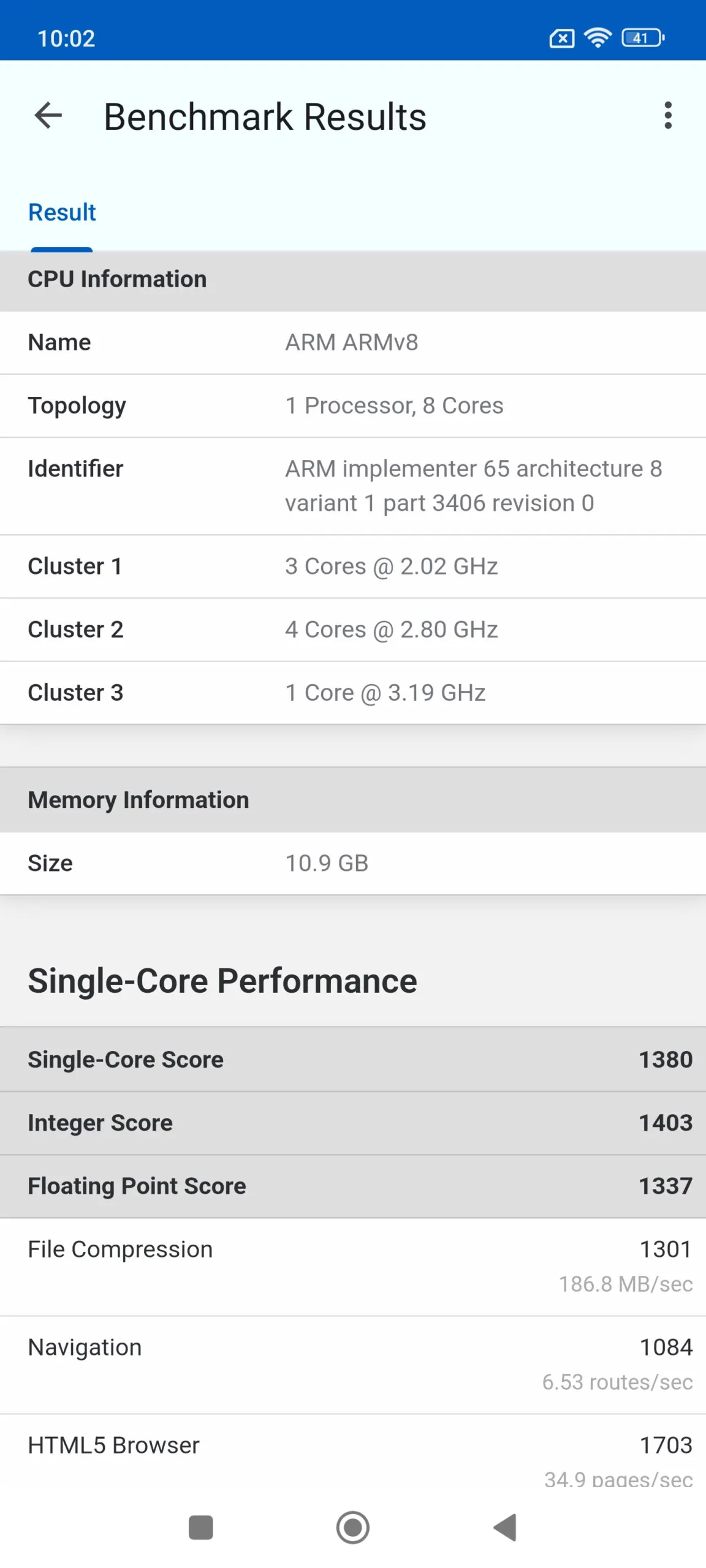The width and height of the screenshot is (706, 1568).
Task: Select the Cluster 3 row
Action: click(353, 693)
